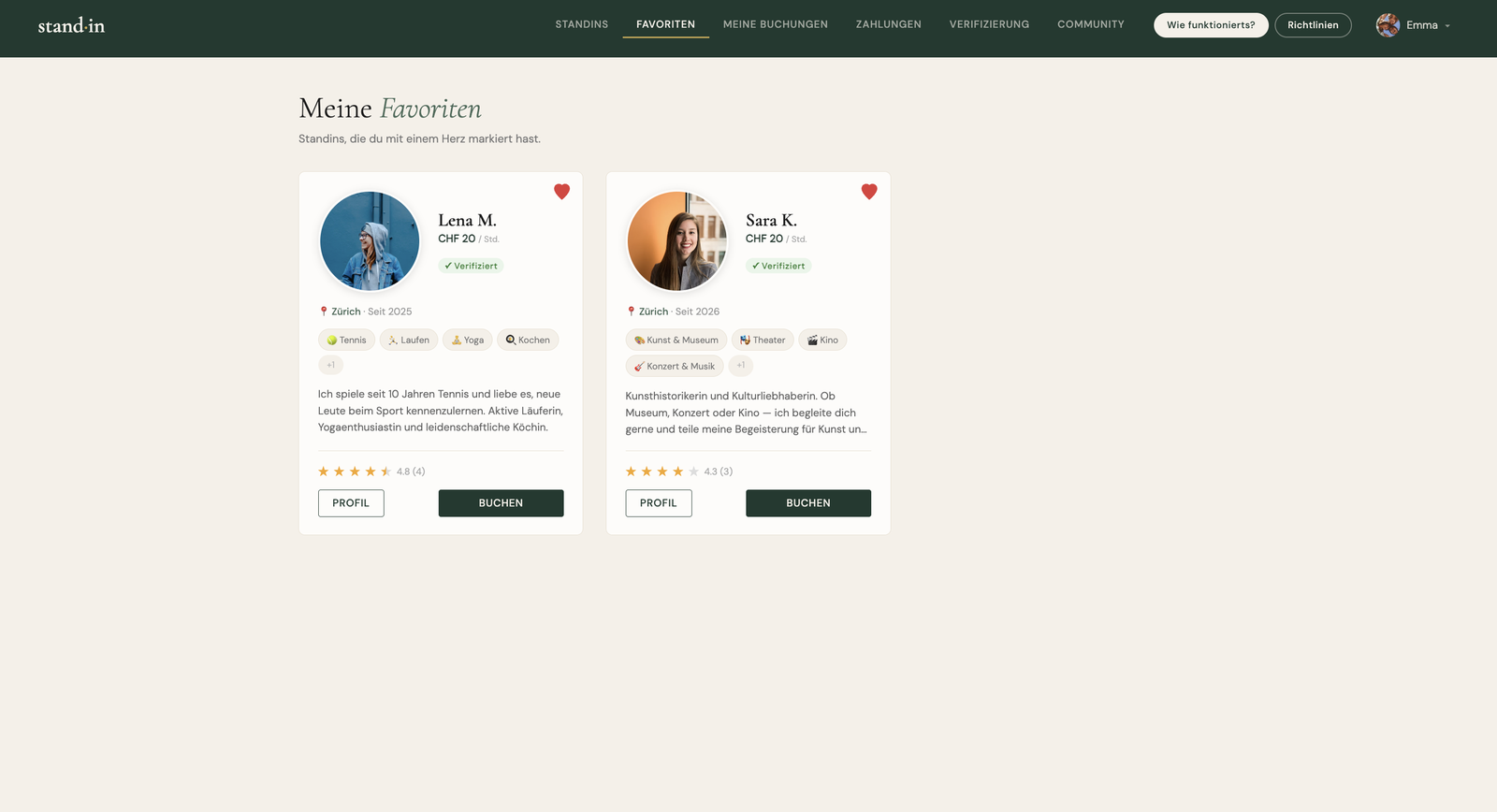This screenshot has width=1497, height=812.
Task: Click Lena's tennis description text
Action: coord(441,411)
